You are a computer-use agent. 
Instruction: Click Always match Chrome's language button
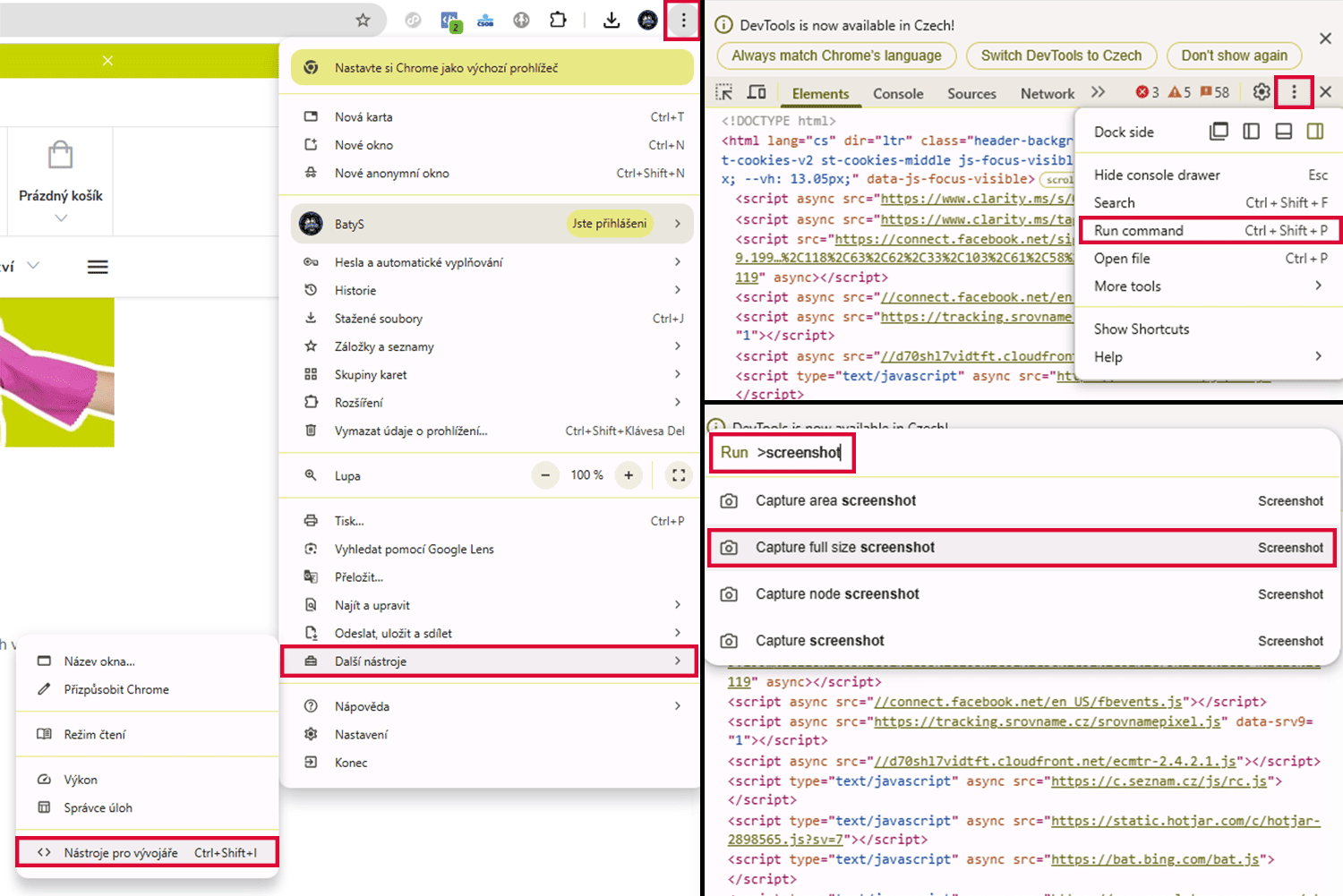[836, 55]
